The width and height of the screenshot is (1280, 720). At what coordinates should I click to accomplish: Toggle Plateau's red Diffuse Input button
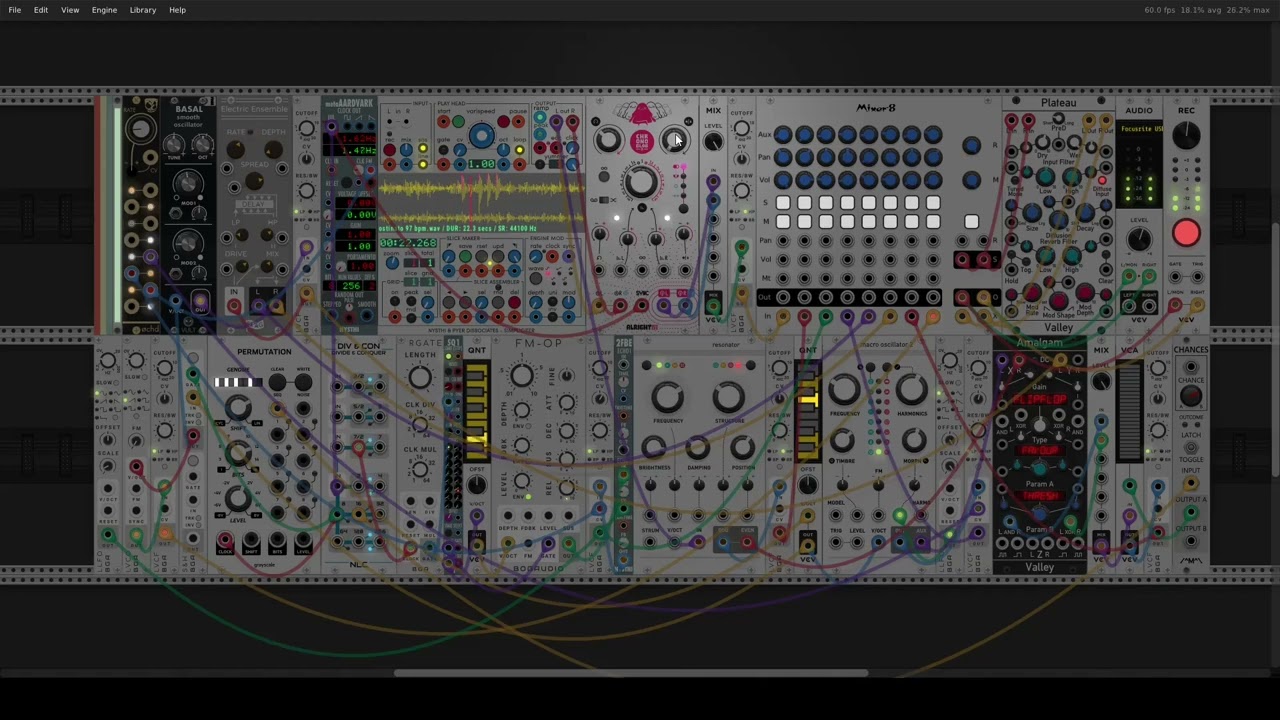coord(1102,182)
